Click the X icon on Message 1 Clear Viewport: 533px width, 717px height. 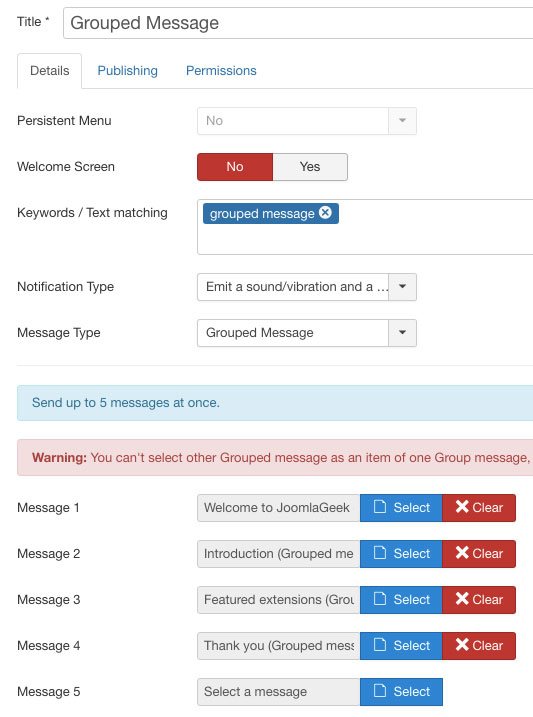click(462, 507)
